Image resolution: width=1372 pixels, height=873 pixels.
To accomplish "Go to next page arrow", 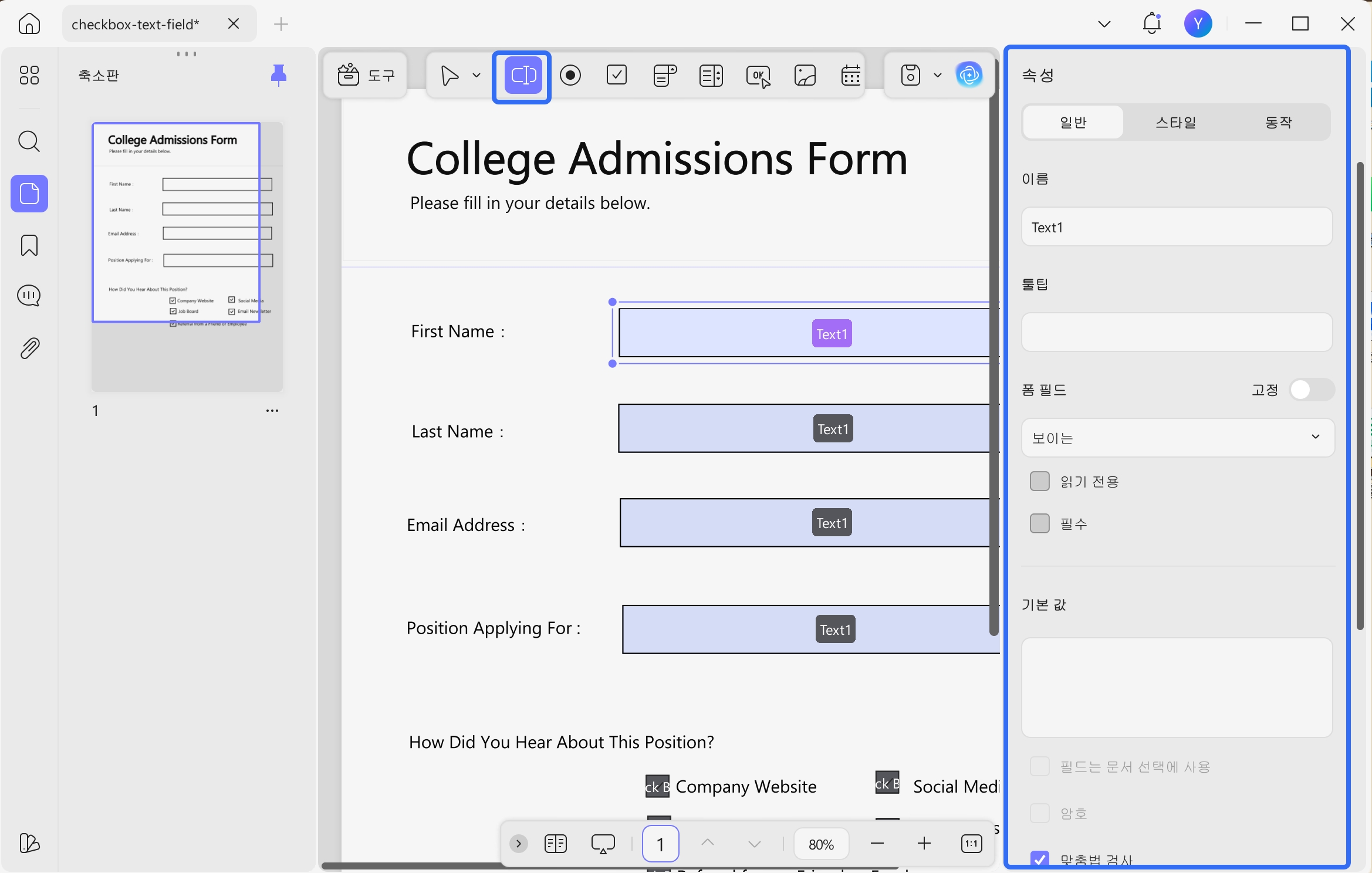I will point(755,844).
